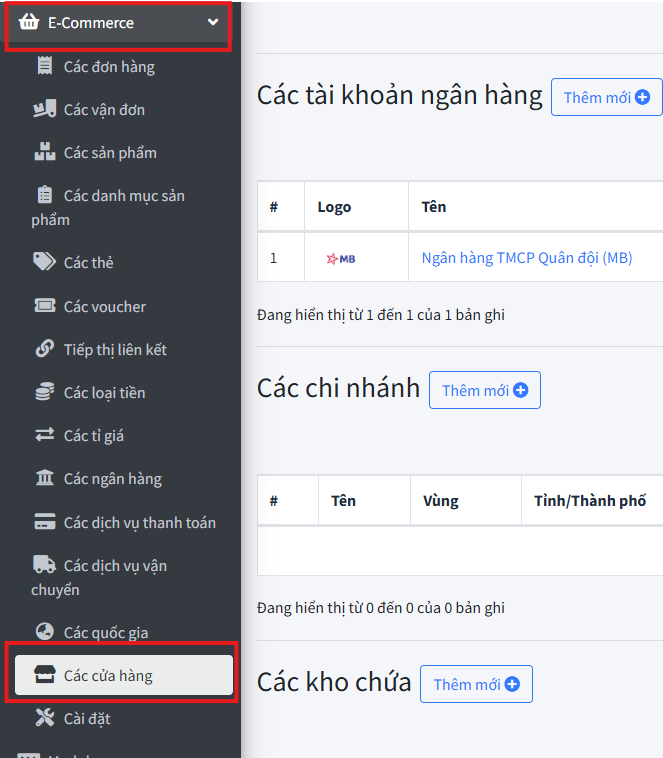Click the truck icon for Các dịch vụ vận chuyển
The image size is (663, 758).
(44, 565)
